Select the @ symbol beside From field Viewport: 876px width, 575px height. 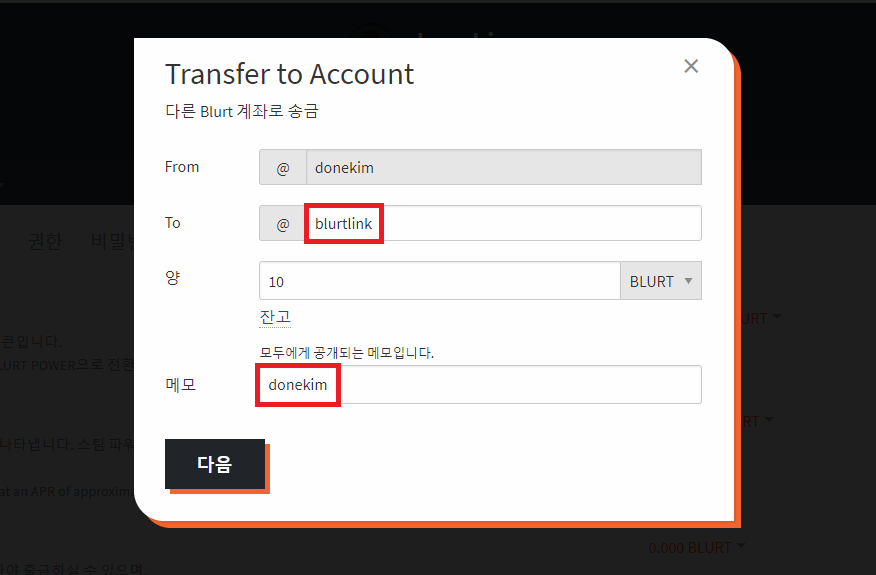pyautogui.click(x=283, y=167)
